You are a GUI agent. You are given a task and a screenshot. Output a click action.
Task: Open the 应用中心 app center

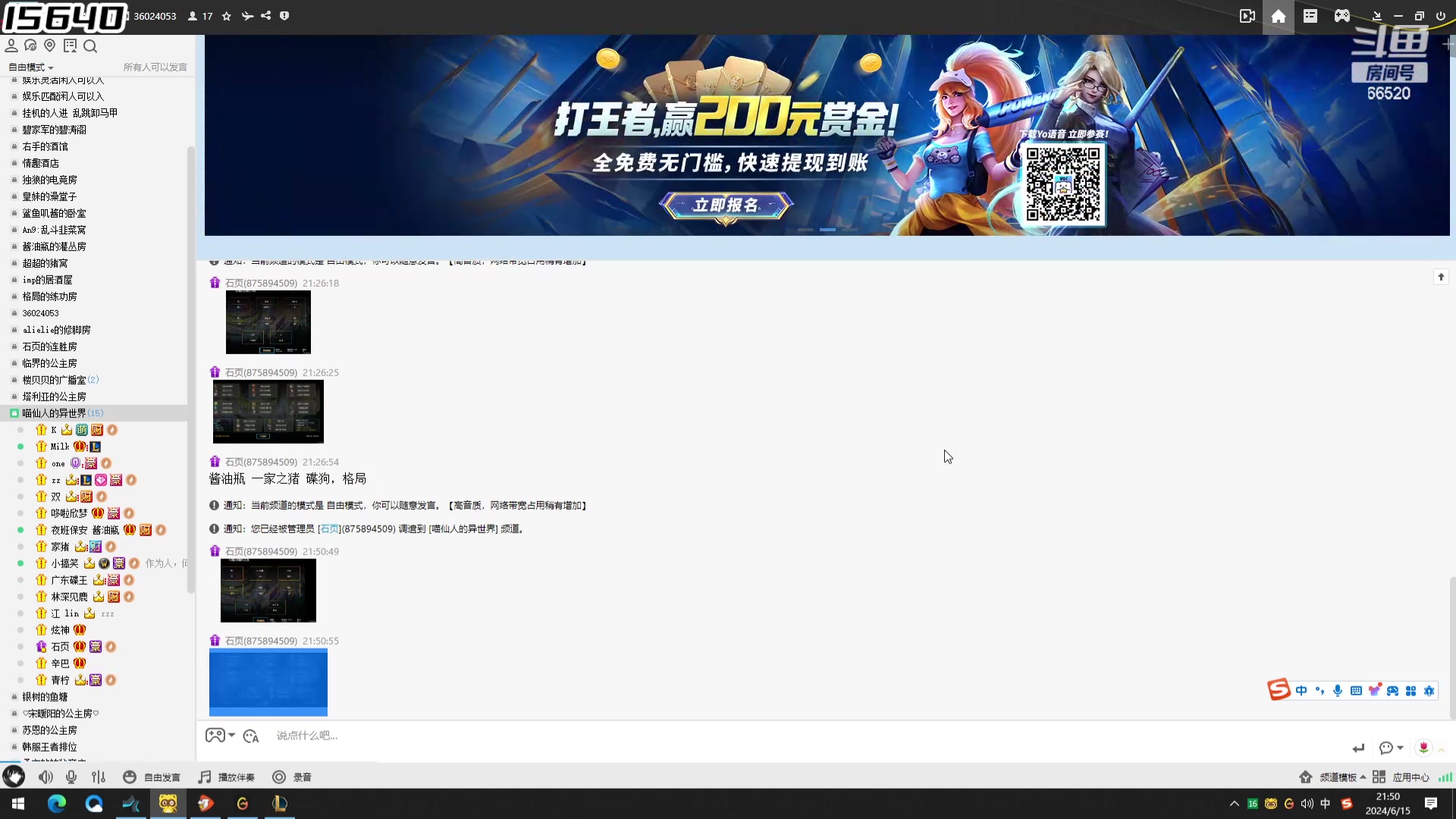[x=1411, y=777]
